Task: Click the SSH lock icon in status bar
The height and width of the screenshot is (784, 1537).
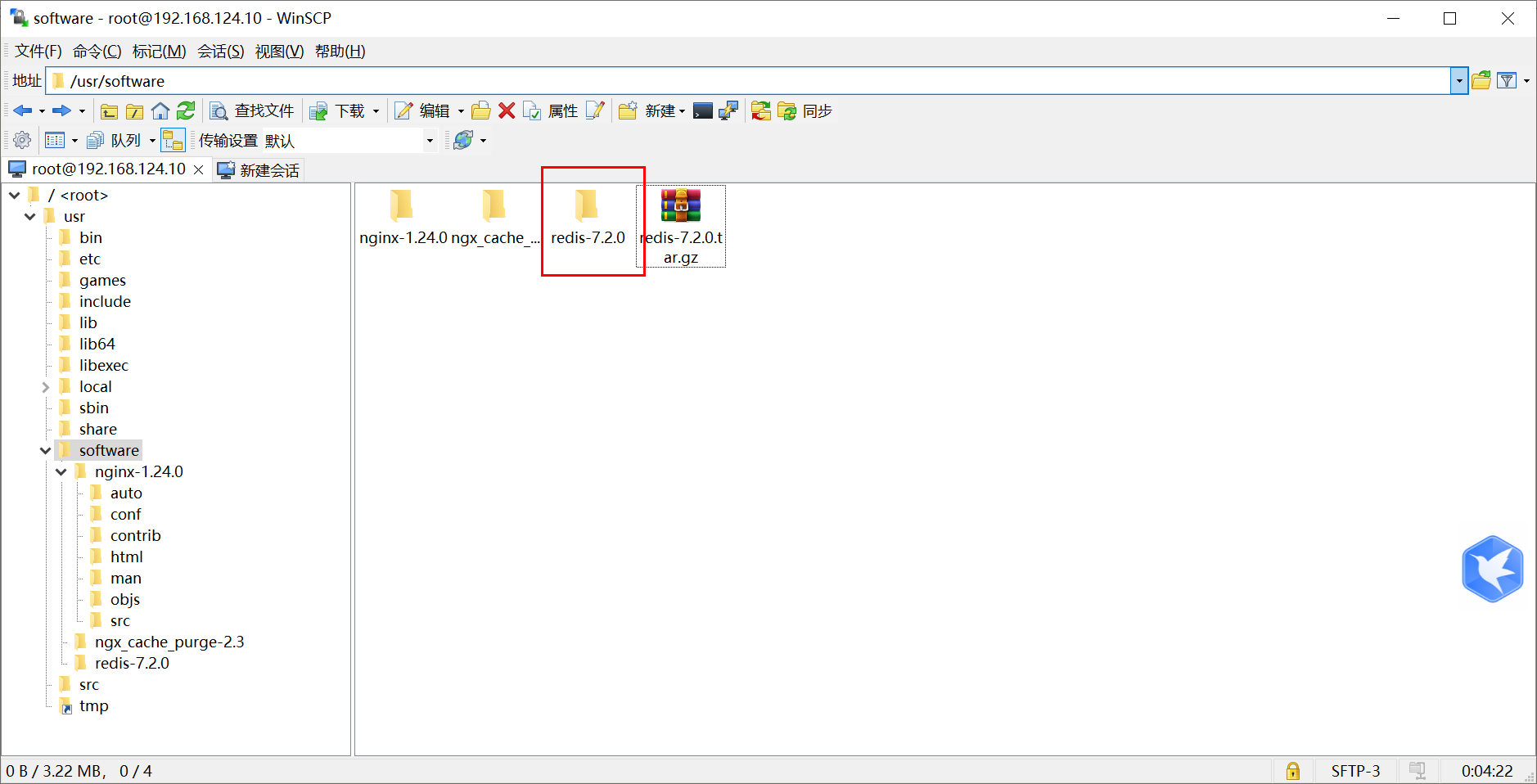Action: pos(1293,770)
